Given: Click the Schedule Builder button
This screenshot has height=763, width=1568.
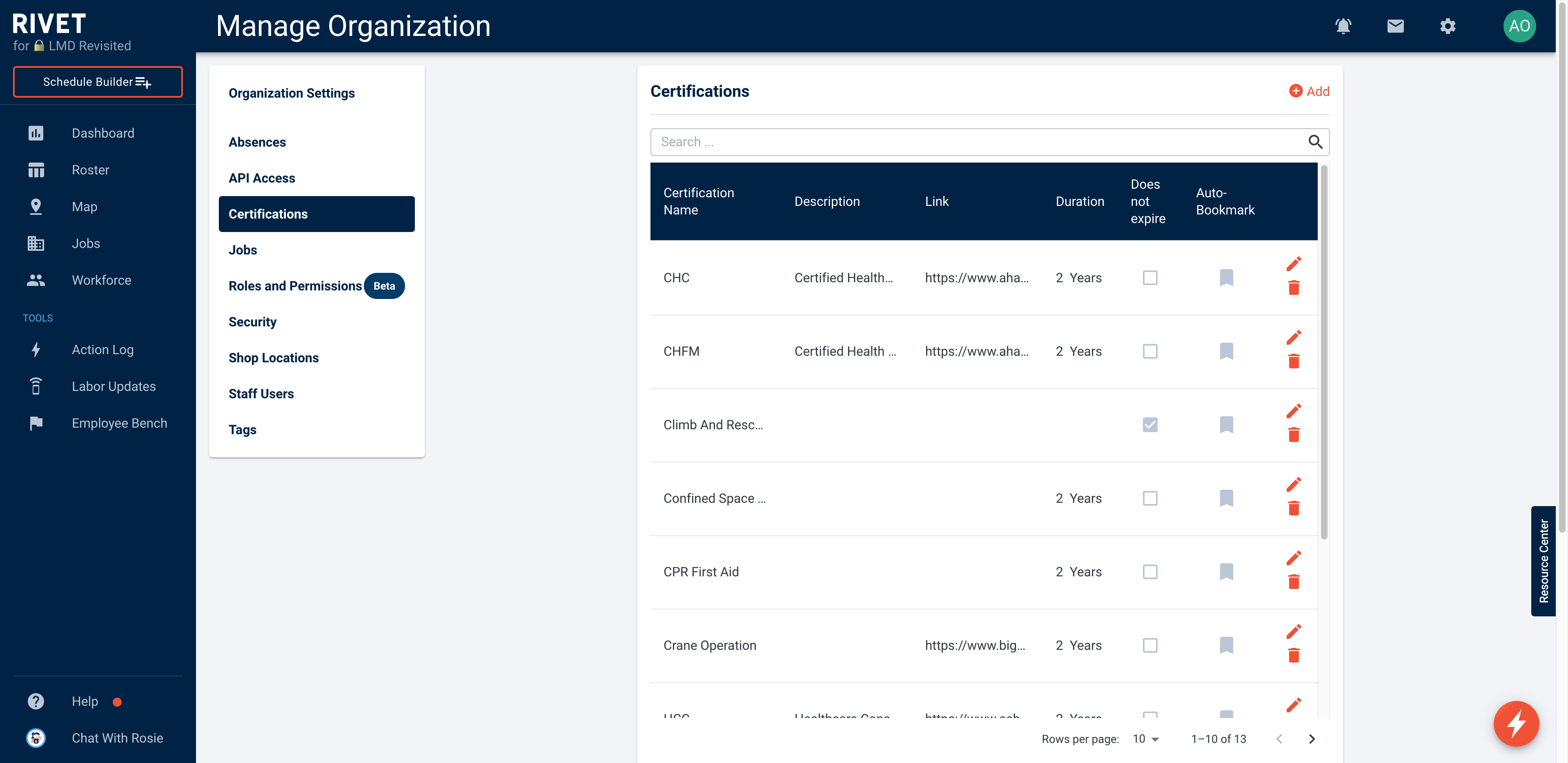Looking at the screenshot, I should pyautogui.click(x=98, y=82).
